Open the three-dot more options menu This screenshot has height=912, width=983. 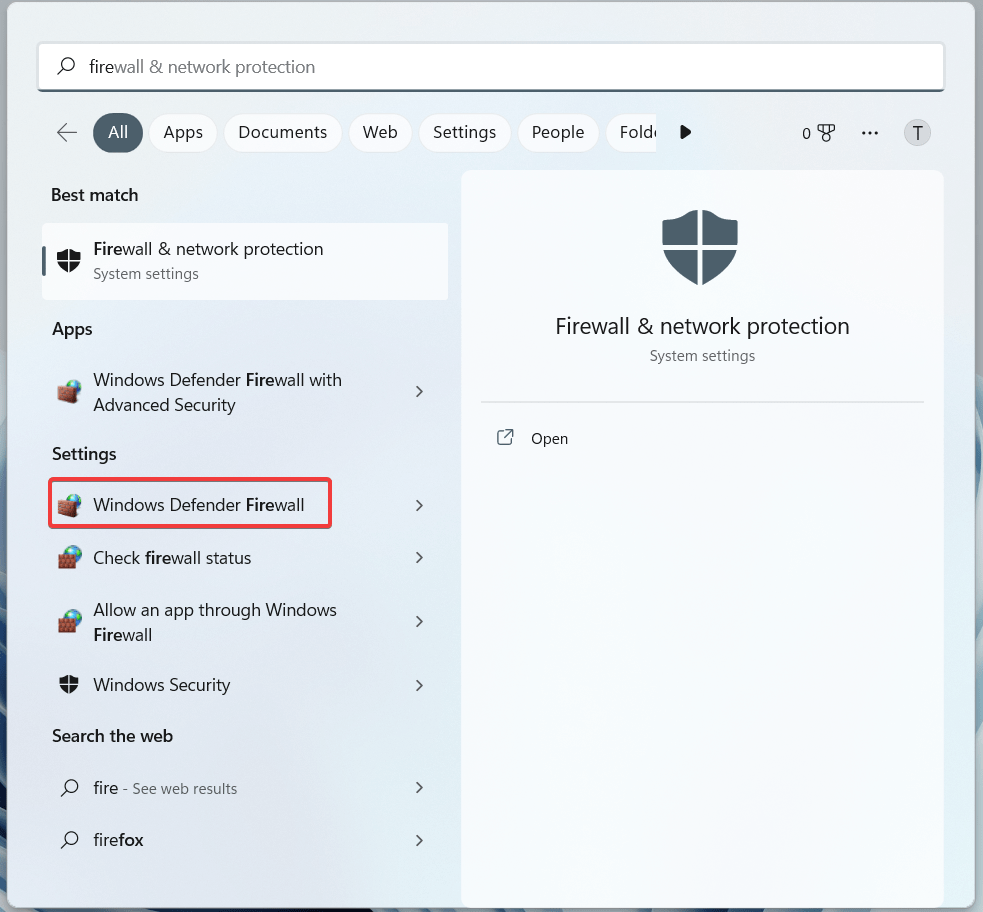pos(870,133)
